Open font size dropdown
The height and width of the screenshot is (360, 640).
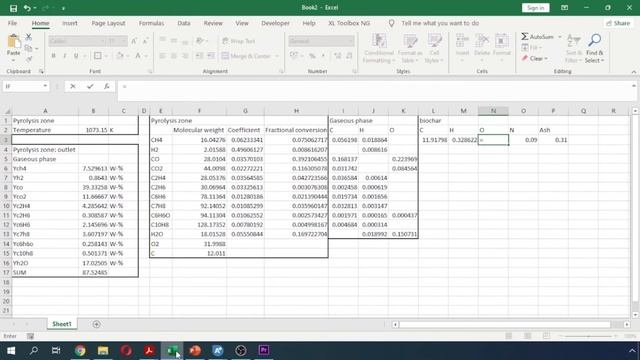[123, 41]
